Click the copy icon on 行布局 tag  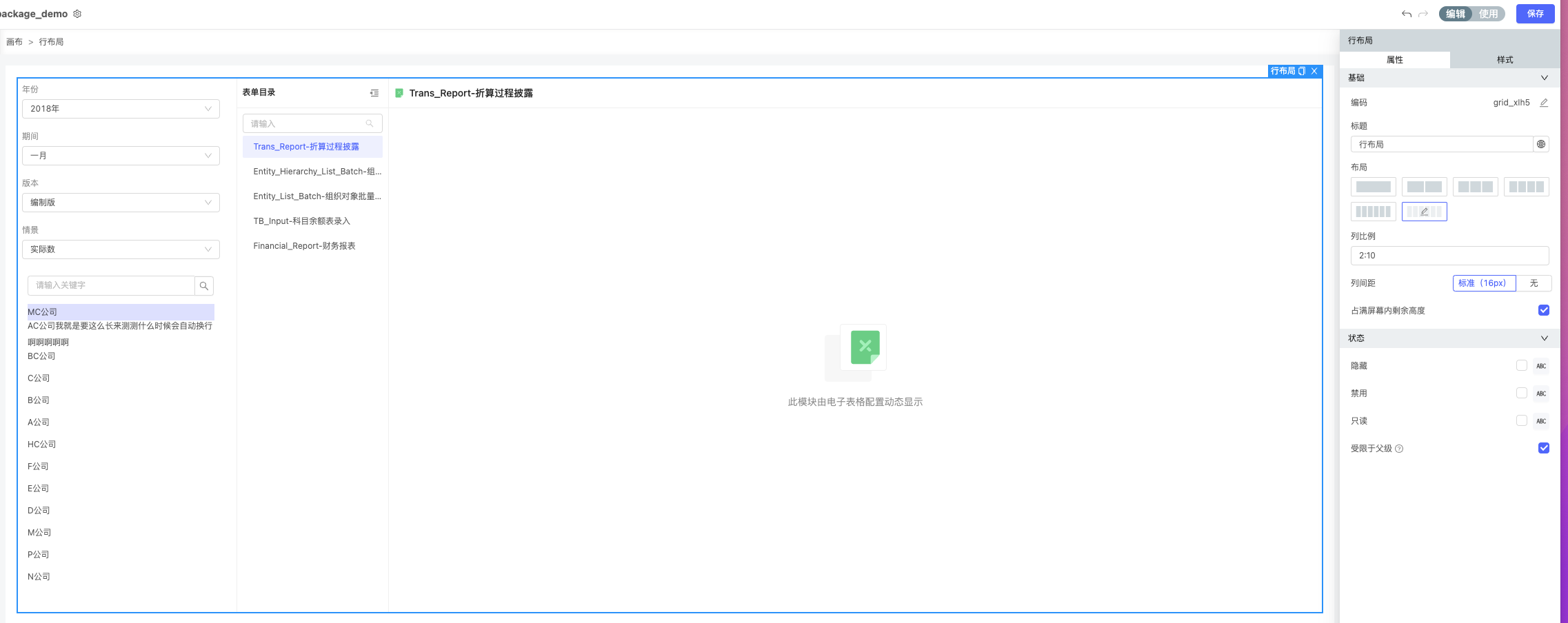1302,71
